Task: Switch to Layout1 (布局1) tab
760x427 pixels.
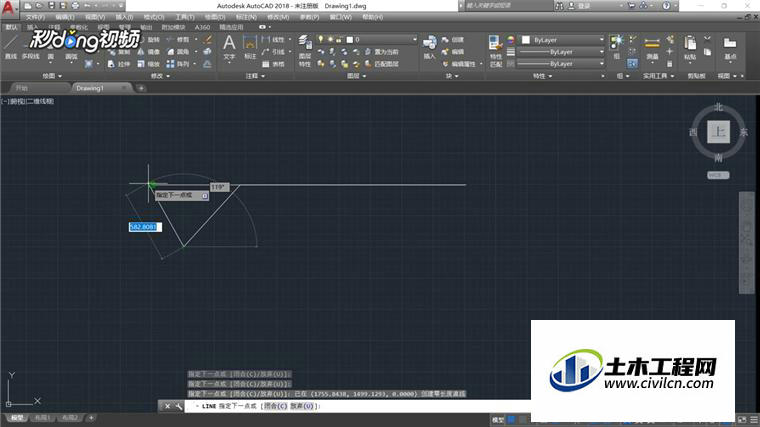Action: pyautogui.click(x=42, y=418)
